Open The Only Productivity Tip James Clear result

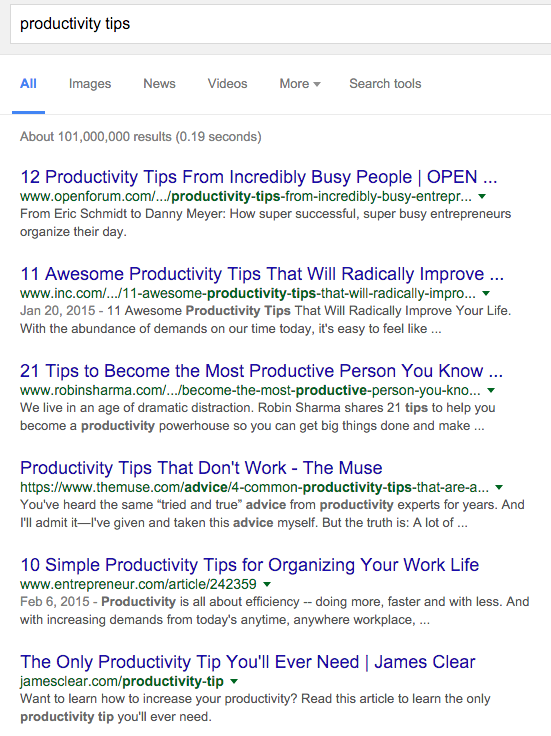pos(247,662)
